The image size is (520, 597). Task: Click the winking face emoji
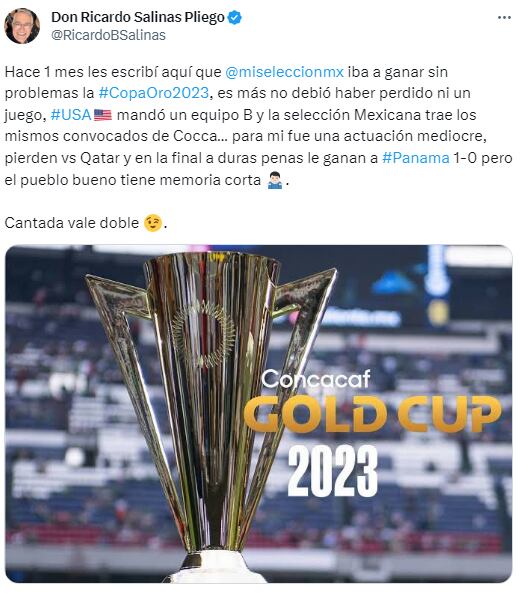click(x=153, y=223)
